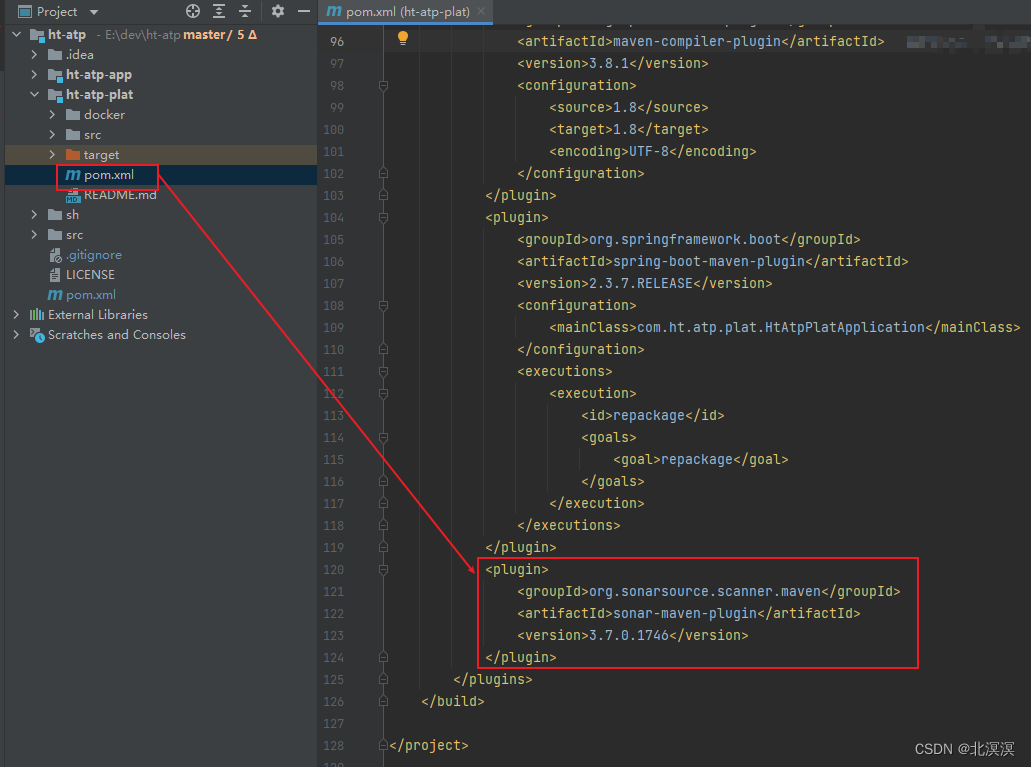This screenshot has width=1031, height=767.
Task: Click the code folding marker at line 104
Action: pos(382,217)
